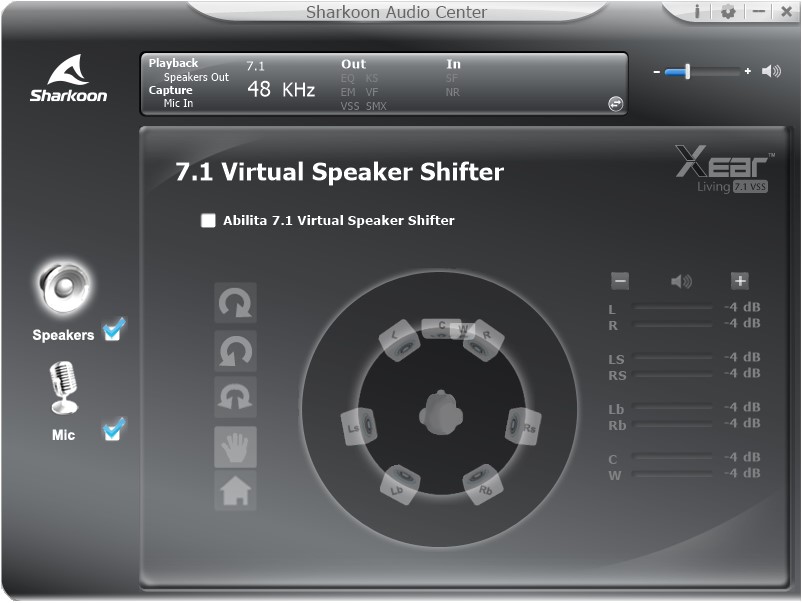The width and height of the screenshot is (802, 603).
Task: Click the NR input indicator
Action: point(453,92)
